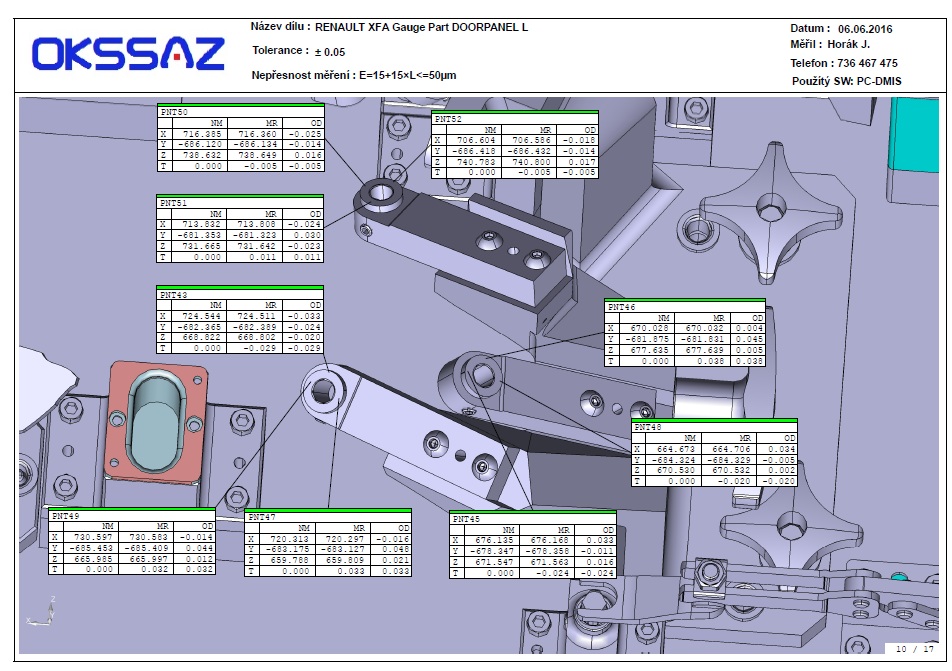The image size is (952, 671).
Task: Select the tolerance value "± 0.05"
Action: point(330,52)
